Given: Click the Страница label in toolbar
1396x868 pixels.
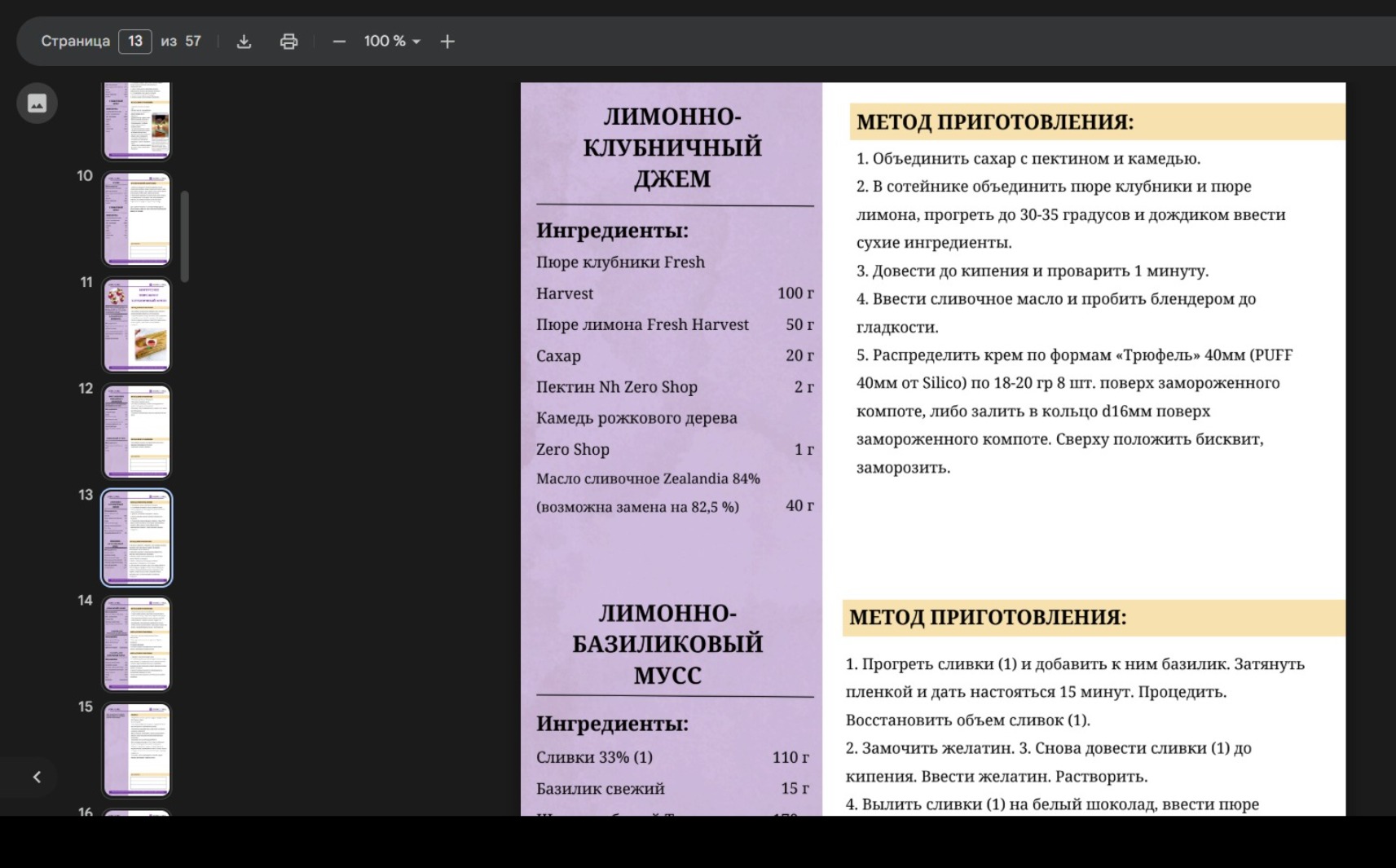Looking at the screenshot, I should click(76, 42).
